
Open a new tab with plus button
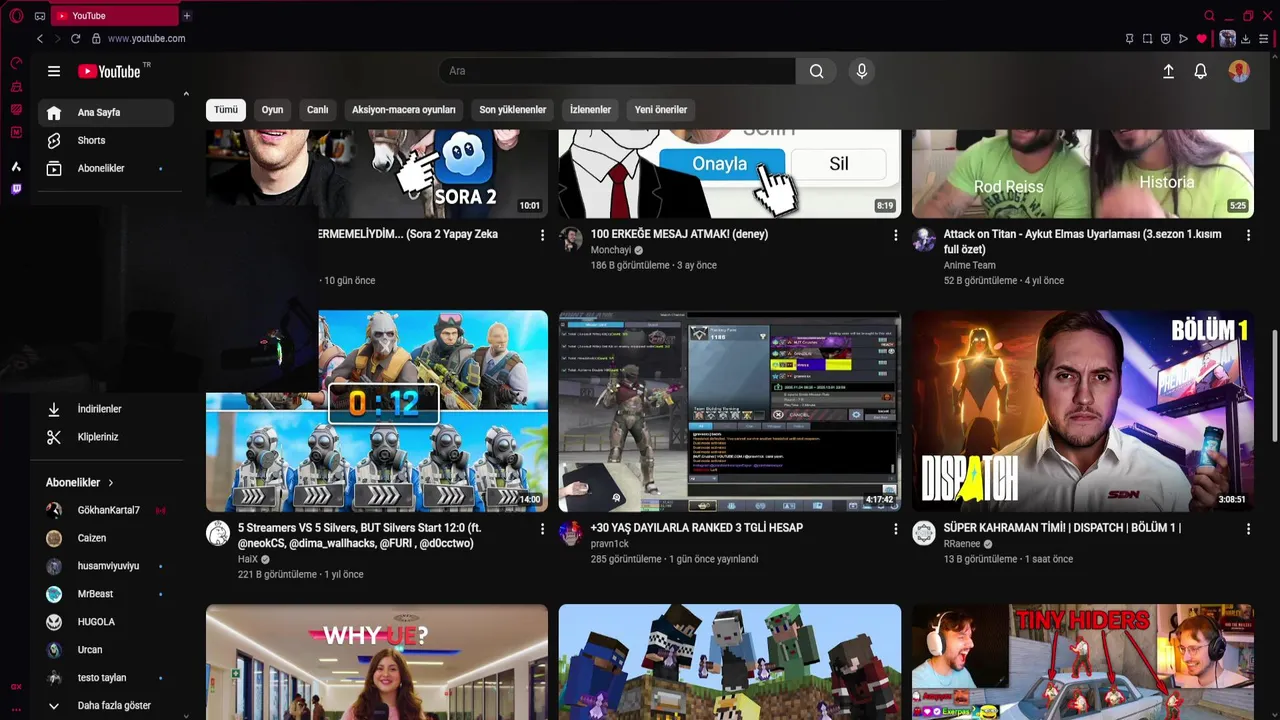point(187,16)
